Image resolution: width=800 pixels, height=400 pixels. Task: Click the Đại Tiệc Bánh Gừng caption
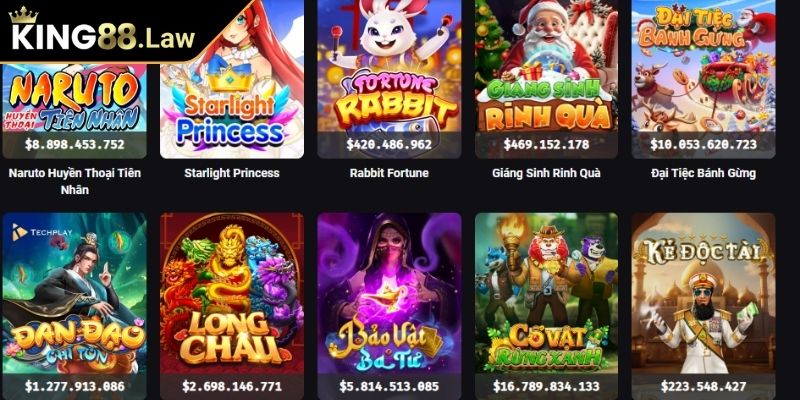point(704,173)
